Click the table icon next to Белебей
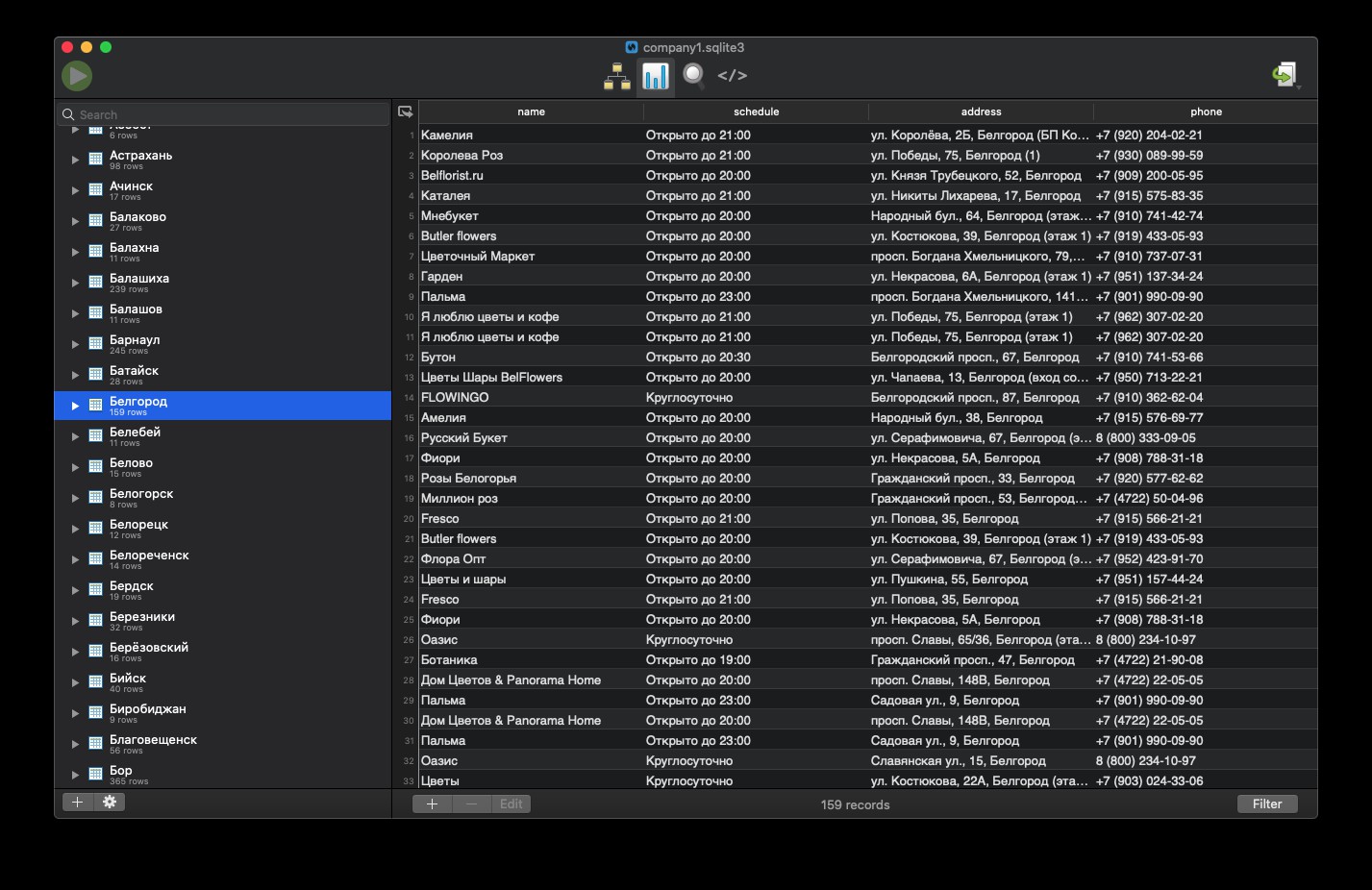1372x890 pixels. (x=95, y=436)
